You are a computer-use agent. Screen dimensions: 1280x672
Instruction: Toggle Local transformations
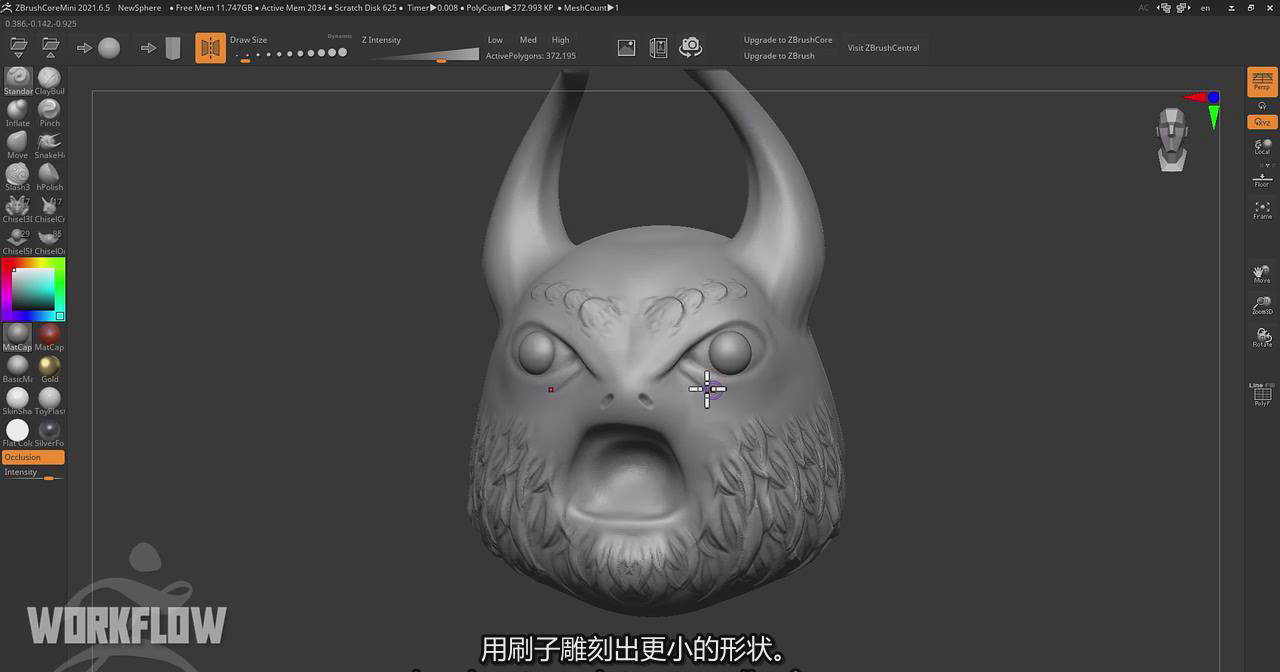pyautogui.click(x=1262, y=146)
